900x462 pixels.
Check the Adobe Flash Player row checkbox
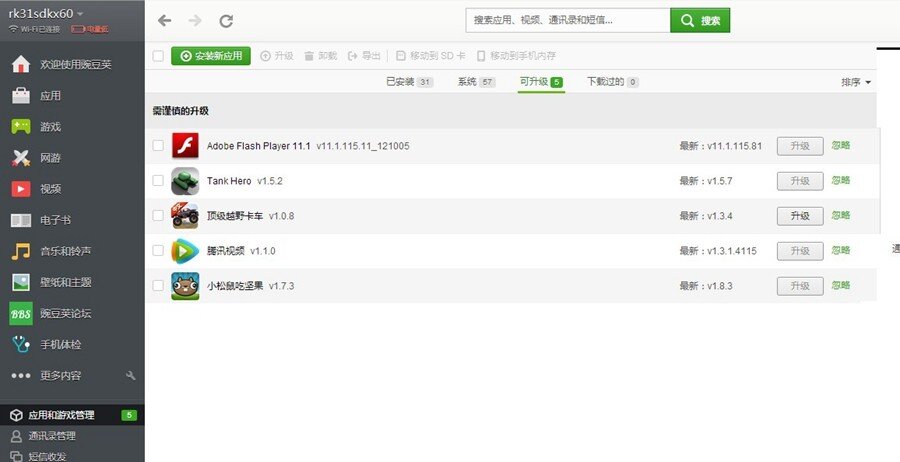[158, 146]
